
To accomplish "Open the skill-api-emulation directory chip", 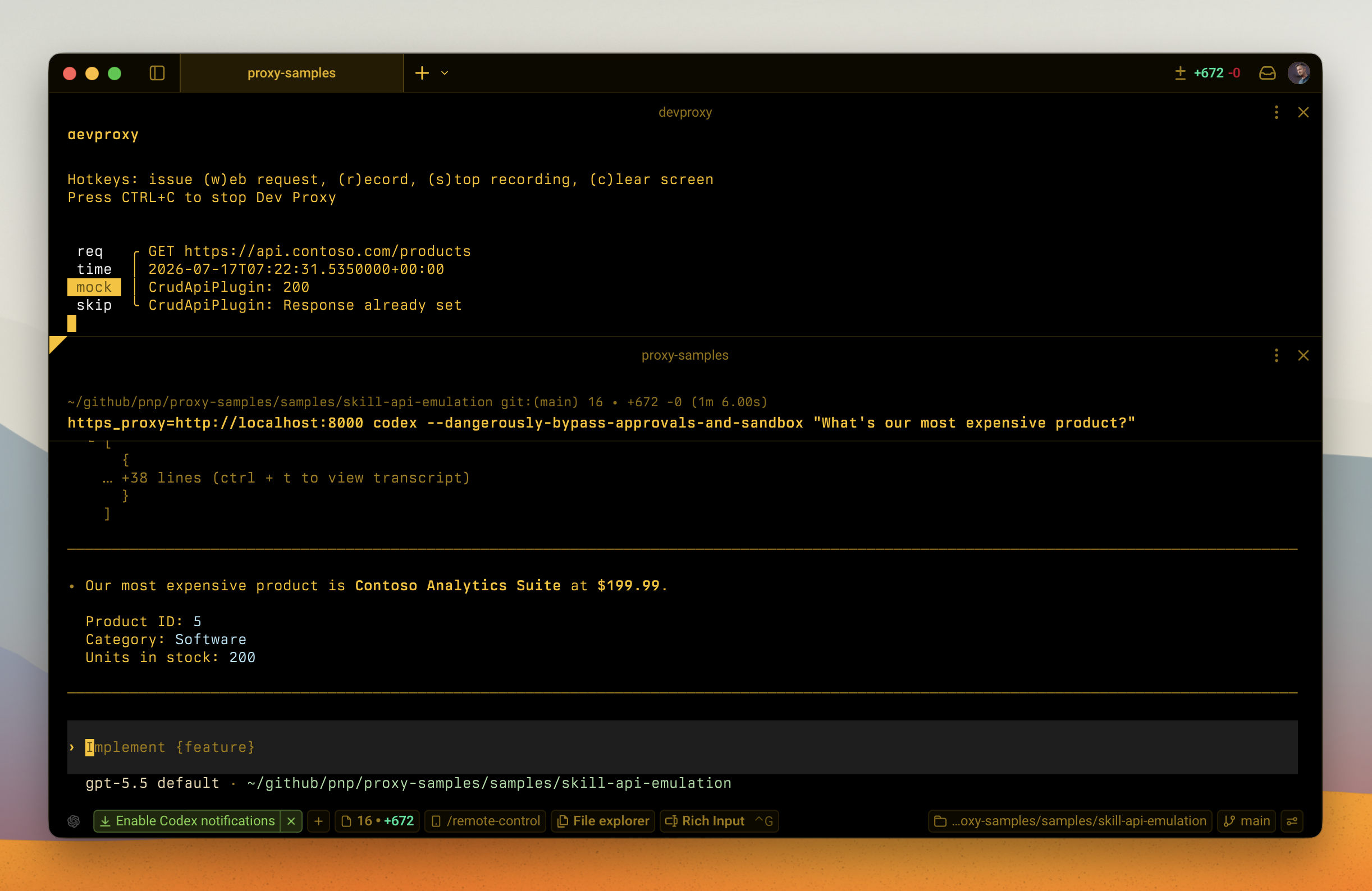I will (x=1070, y=821).
